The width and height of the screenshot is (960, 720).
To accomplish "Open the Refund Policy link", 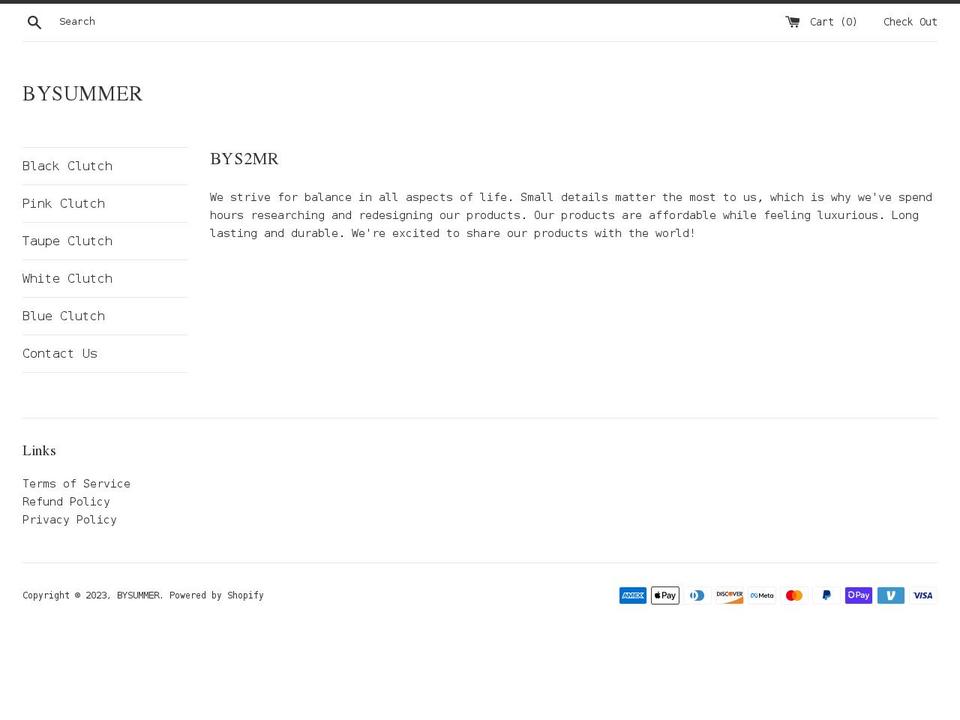I will [66, 502].
